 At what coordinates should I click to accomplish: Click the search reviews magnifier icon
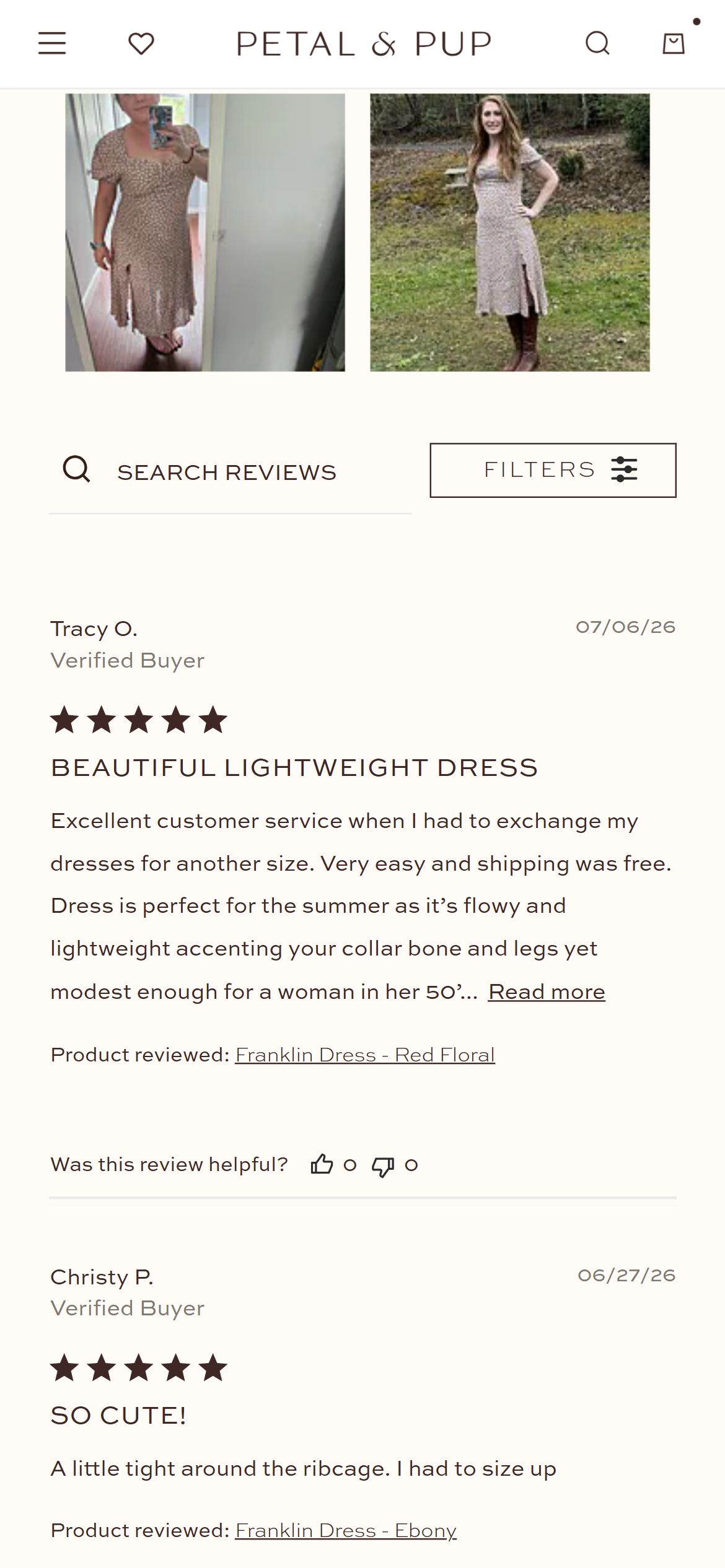click(x=76, y=469)
